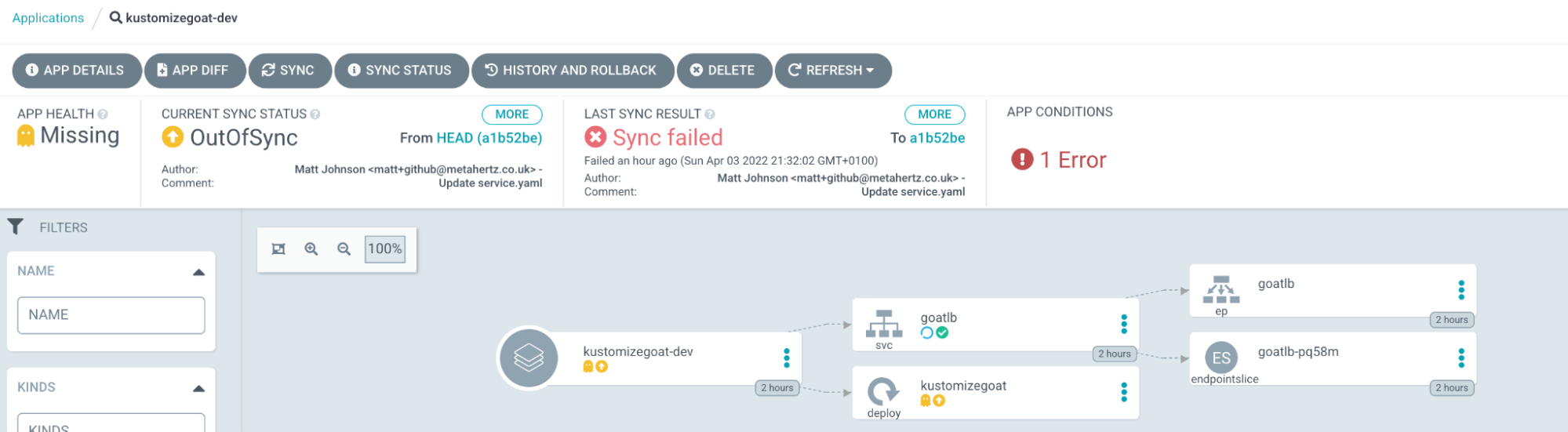Click the filter funnel icon beside FILTERS
This screenshot has width=1568, height=432.
click(x=15, y=227)
